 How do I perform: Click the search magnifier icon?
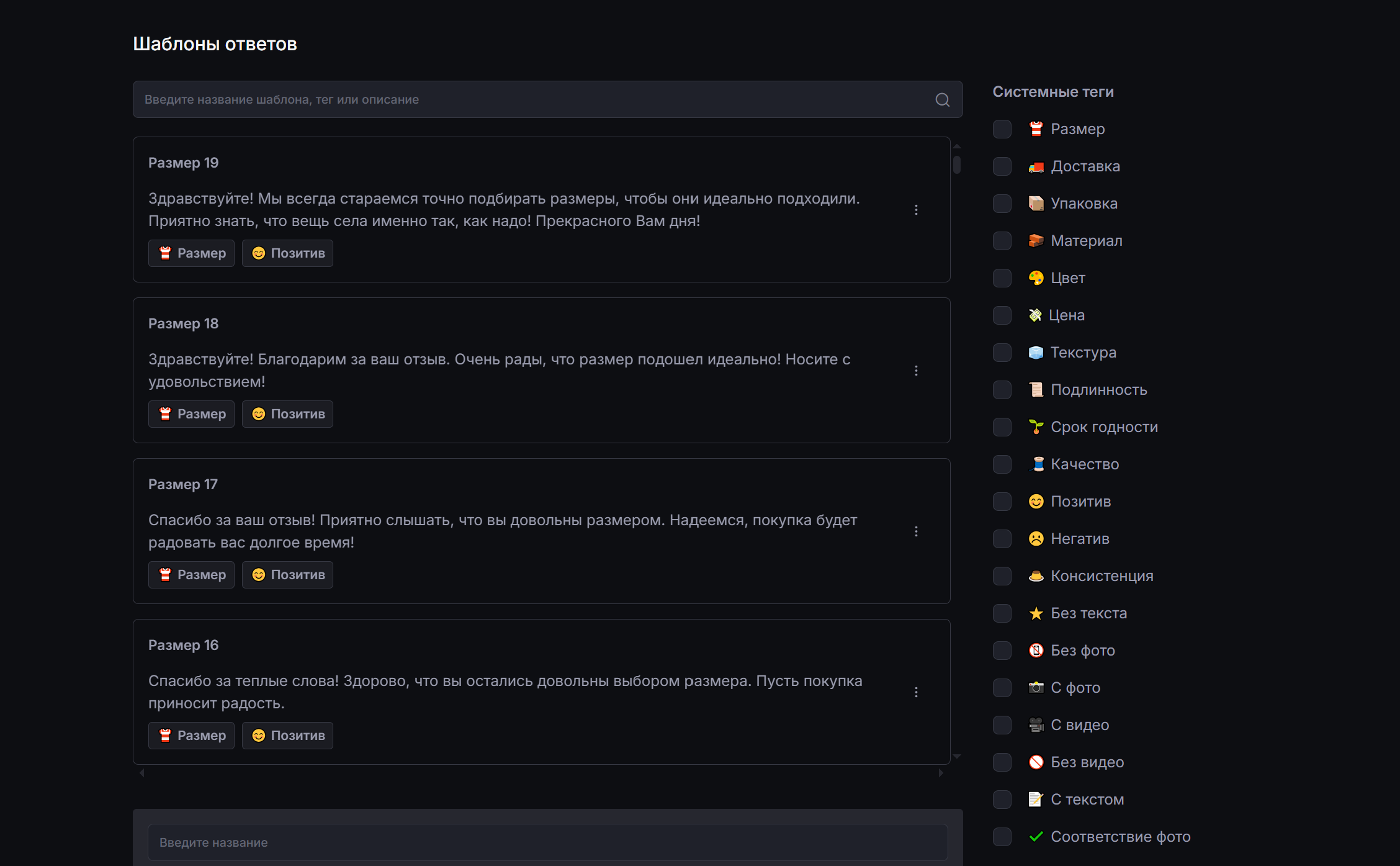[x=942, y=100]
